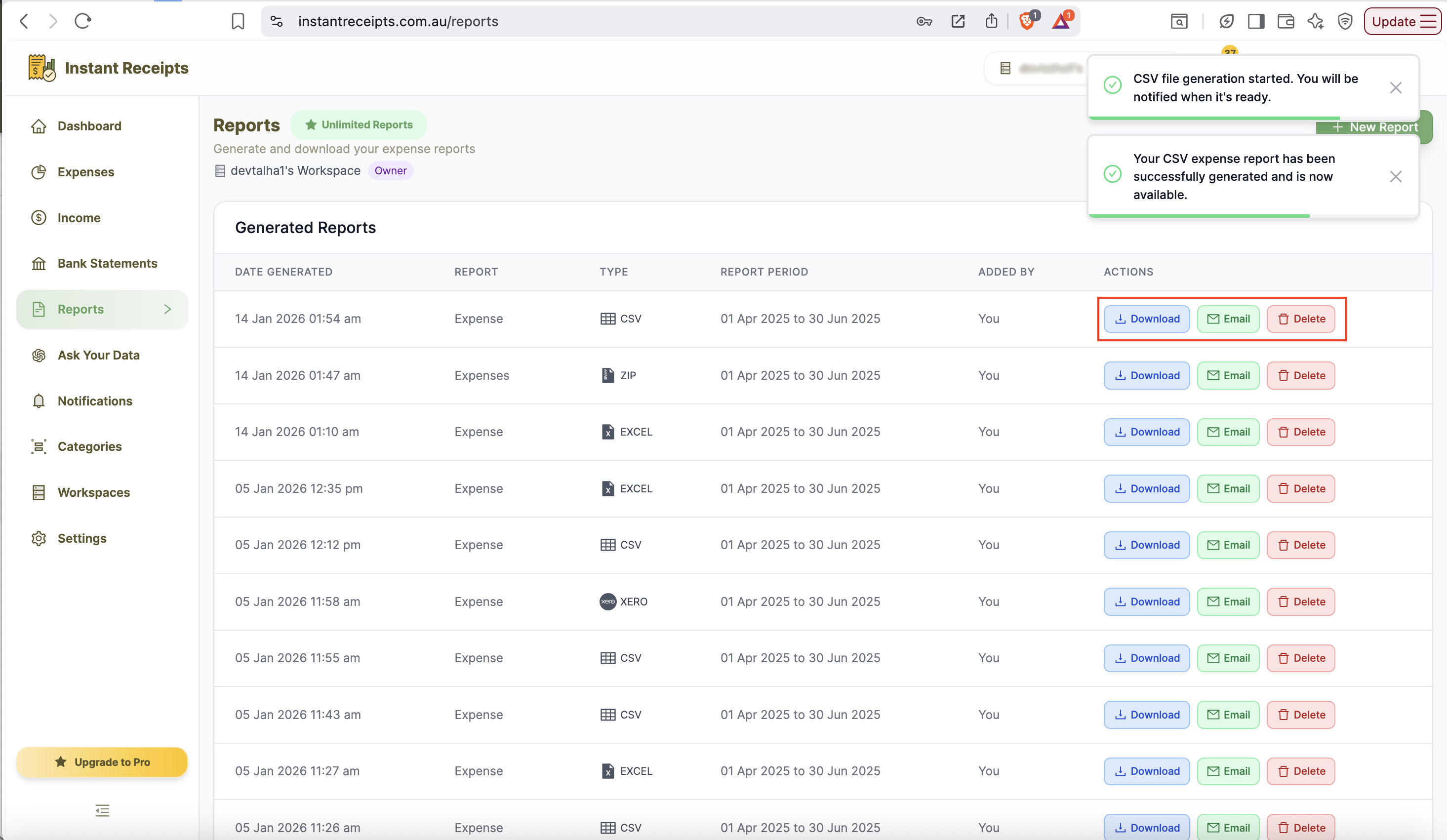Collapse the sidebar using the bottom icon
This screenshot has height=840, width=1447.
coord(102,810)
